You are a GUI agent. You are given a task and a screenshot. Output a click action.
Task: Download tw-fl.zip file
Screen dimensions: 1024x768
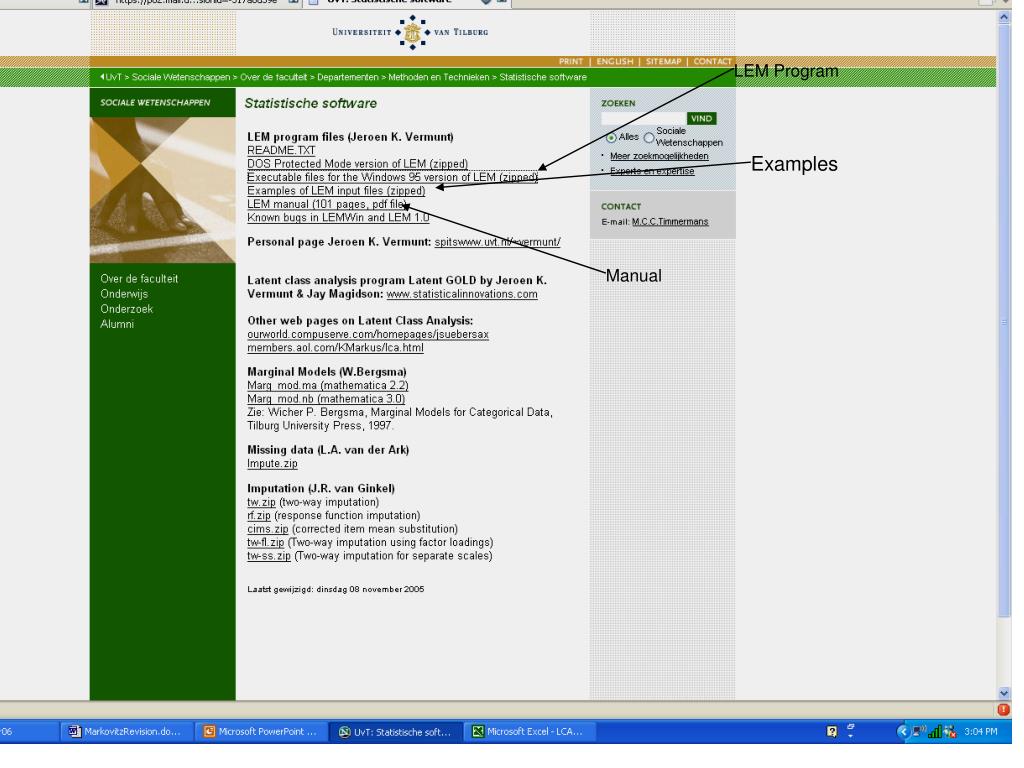tap(266, 543)
